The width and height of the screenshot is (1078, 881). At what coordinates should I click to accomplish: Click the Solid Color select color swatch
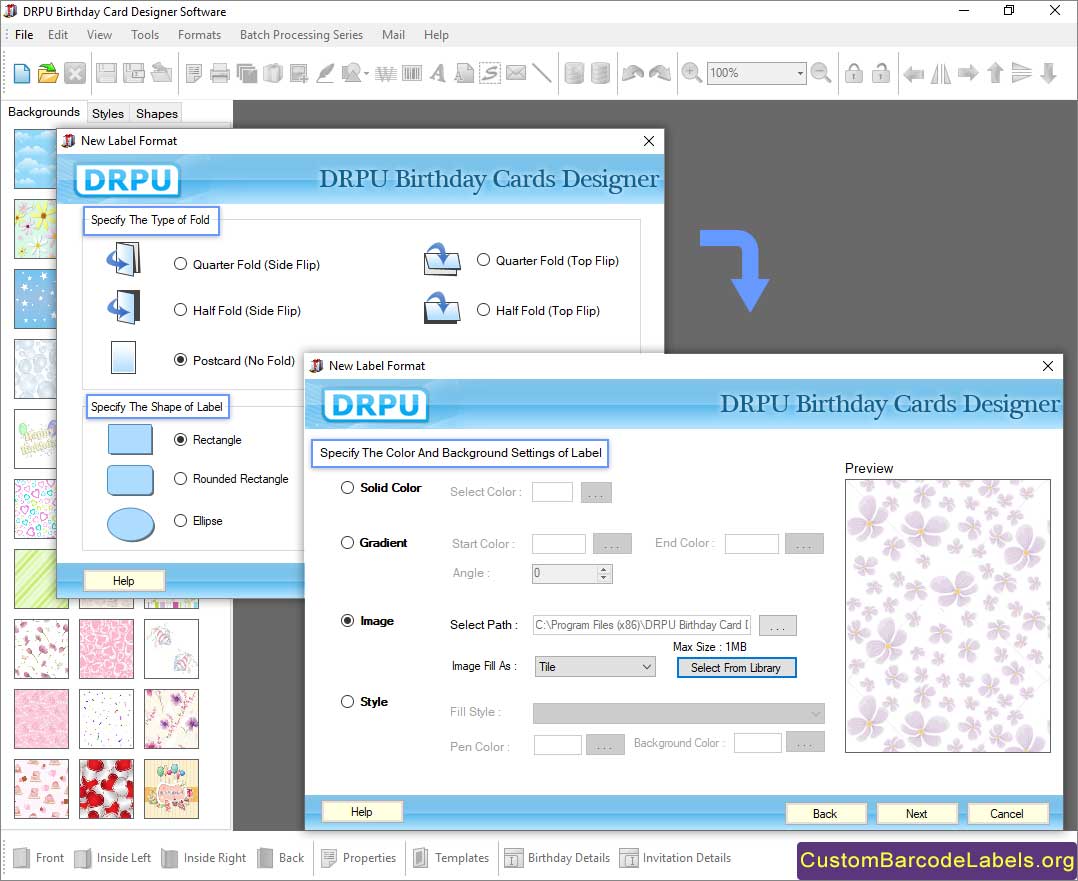(552, 492)
